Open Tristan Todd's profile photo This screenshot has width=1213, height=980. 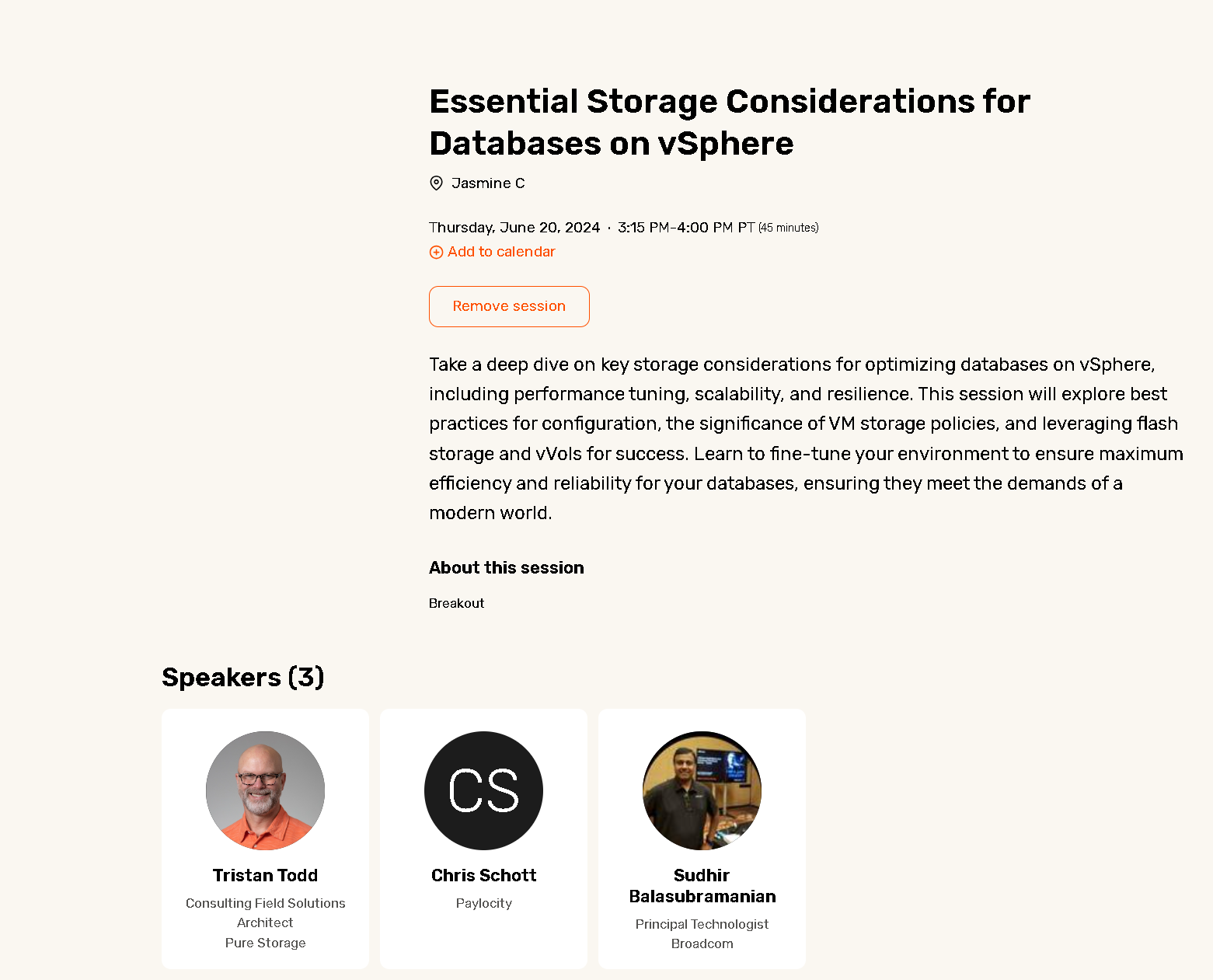click(x=265, y=790)
